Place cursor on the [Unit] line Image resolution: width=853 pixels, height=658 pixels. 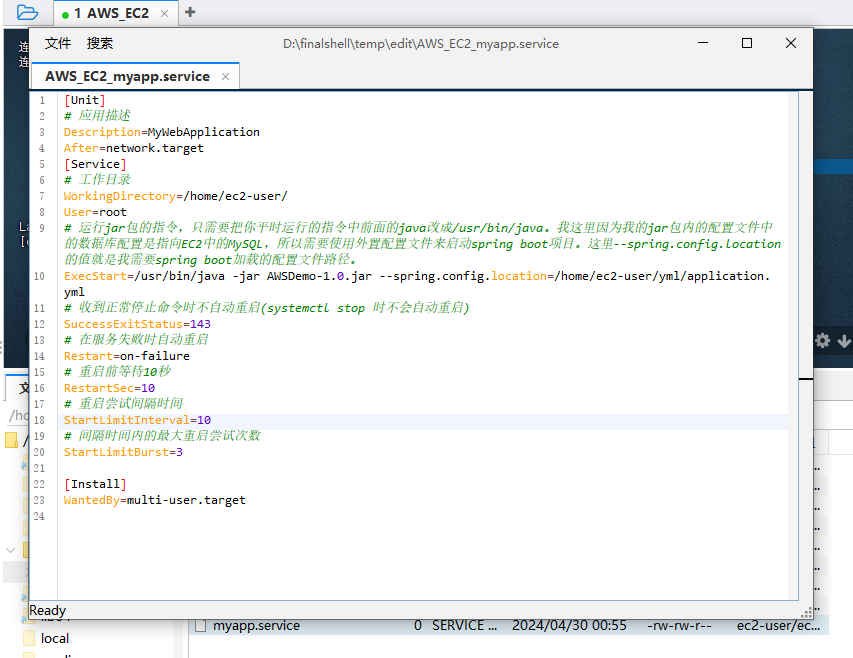tap(85, 100)
